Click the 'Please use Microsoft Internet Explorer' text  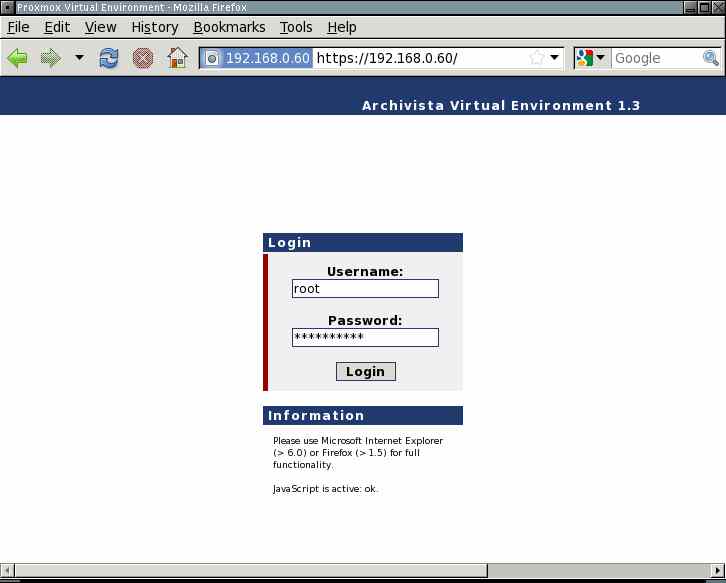(358, 441)
